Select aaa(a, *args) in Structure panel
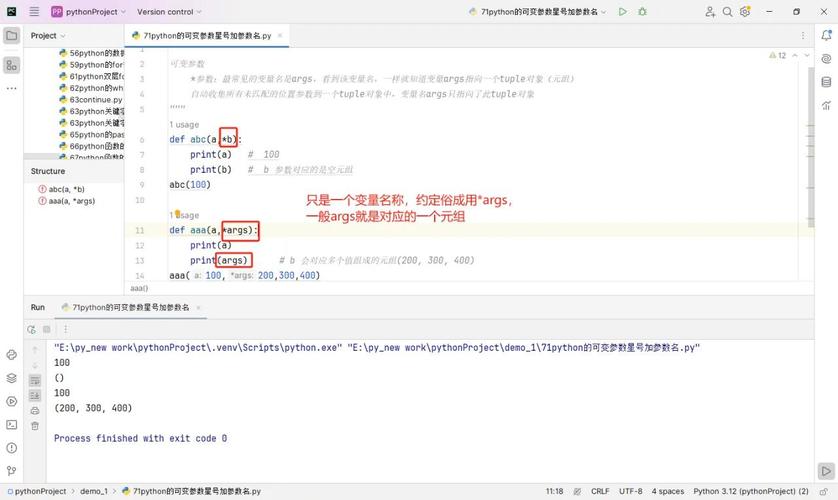The image size is (838, 500). pos(67,201)
